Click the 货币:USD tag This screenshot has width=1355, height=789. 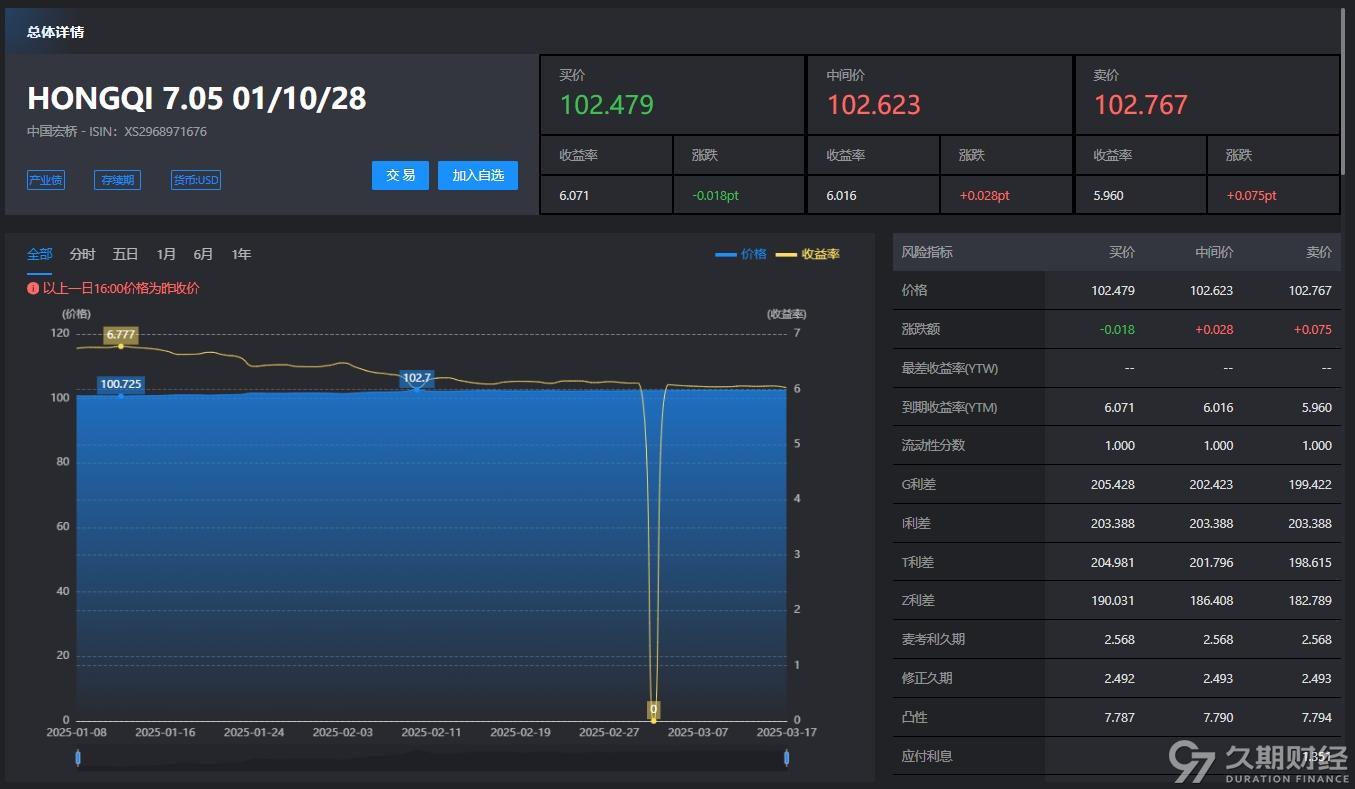coord(196,180)
